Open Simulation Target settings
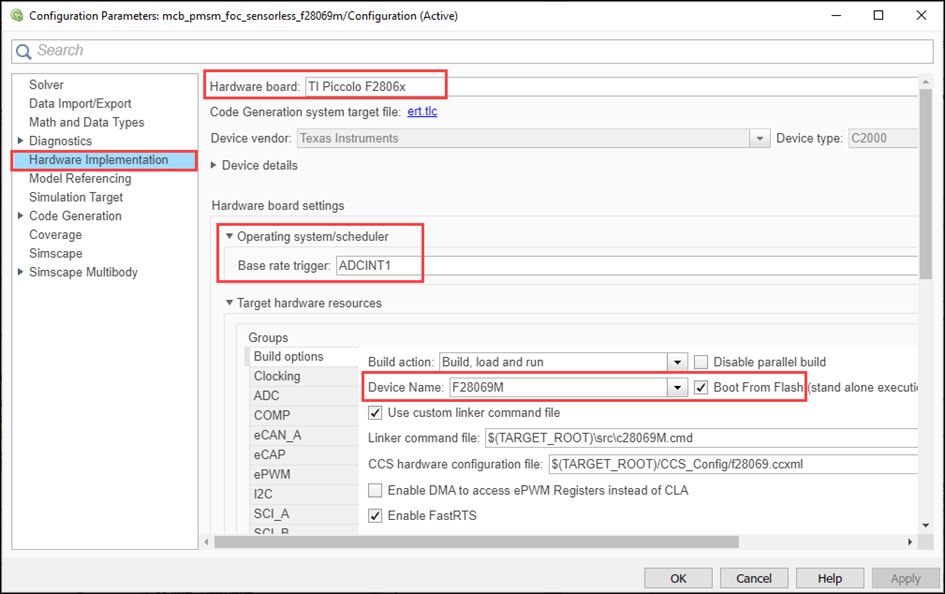Viewport: 945px width, 594px height. (x=76, y=198)
